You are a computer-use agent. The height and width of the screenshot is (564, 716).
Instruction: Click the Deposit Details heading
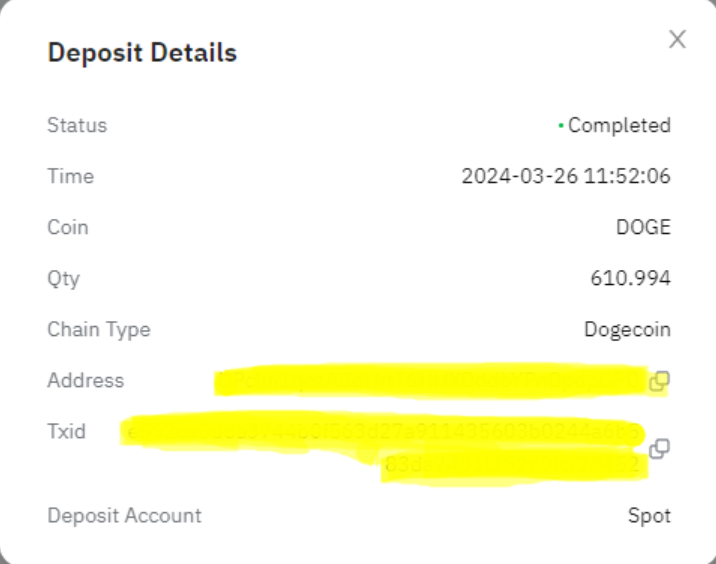(x=142, y=53)
